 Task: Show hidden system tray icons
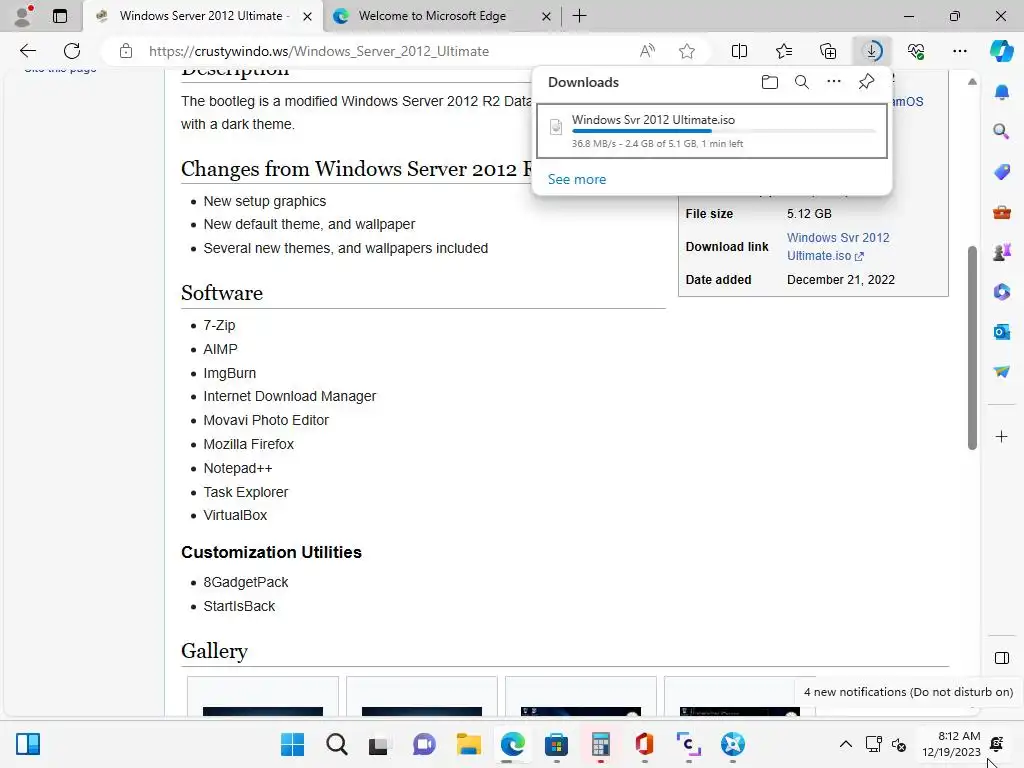(845, 744)
